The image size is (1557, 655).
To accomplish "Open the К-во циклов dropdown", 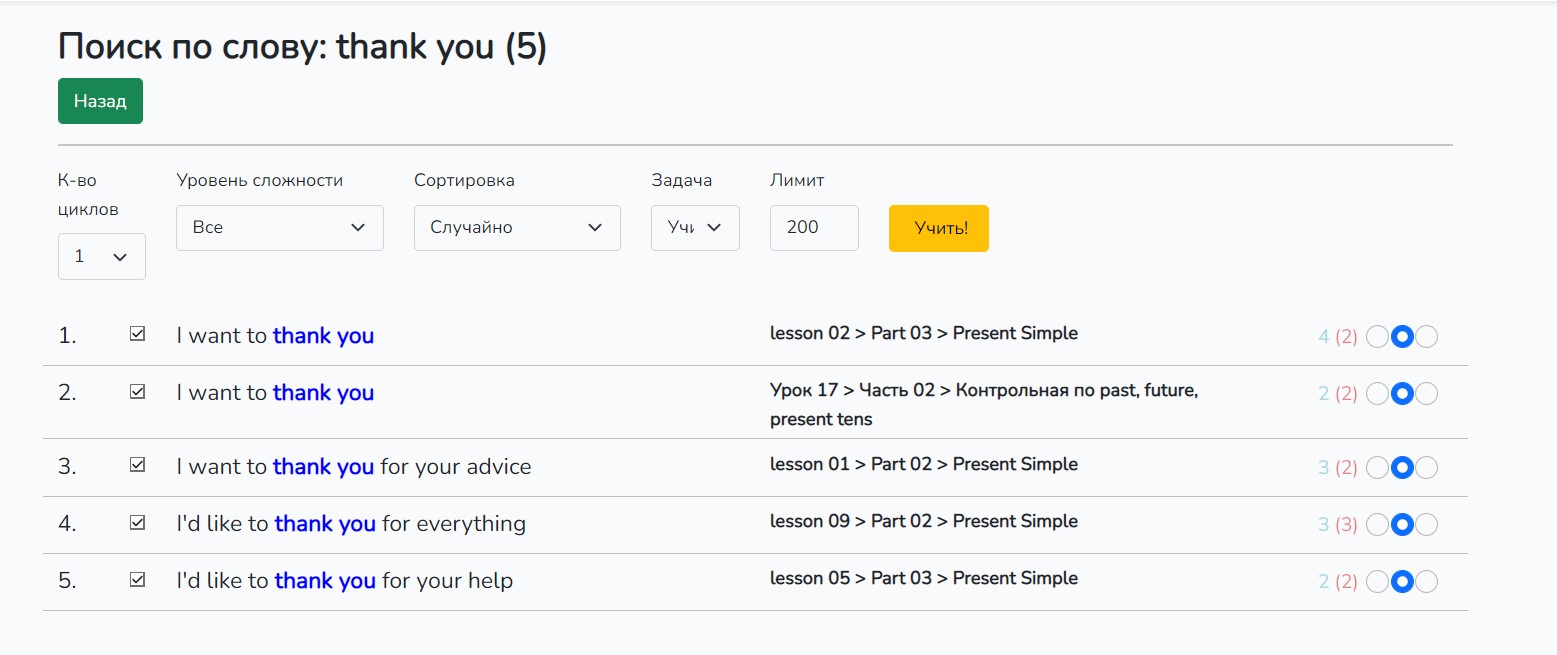I will pyautogui.click(x=102, y=256).
